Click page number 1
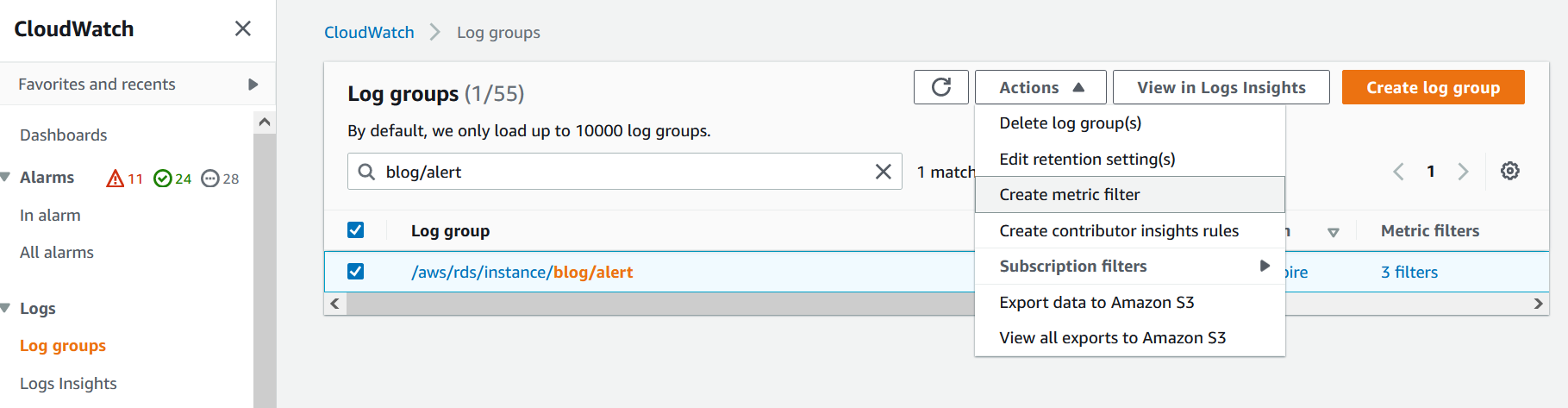This screenshot has height=408, width=1568. (x=1431, y=172)
